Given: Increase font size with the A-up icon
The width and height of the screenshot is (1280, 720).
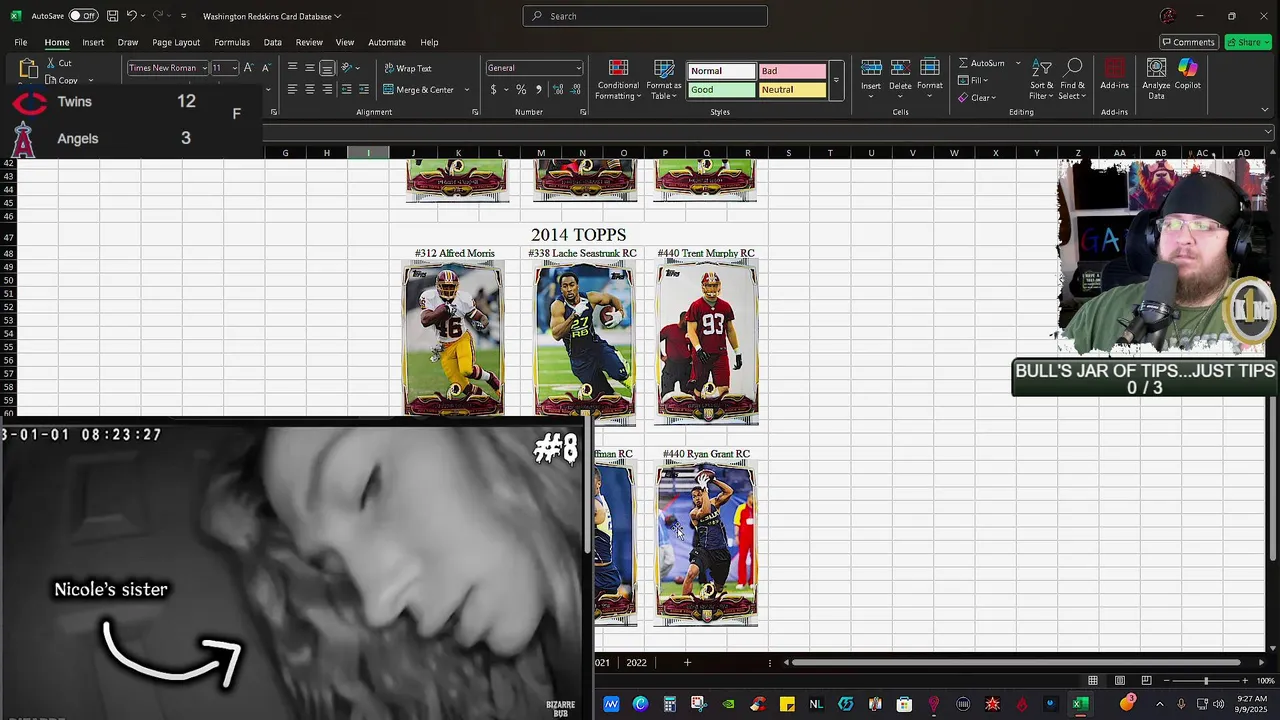Looking at the screenshot, I should pos(250,68).
